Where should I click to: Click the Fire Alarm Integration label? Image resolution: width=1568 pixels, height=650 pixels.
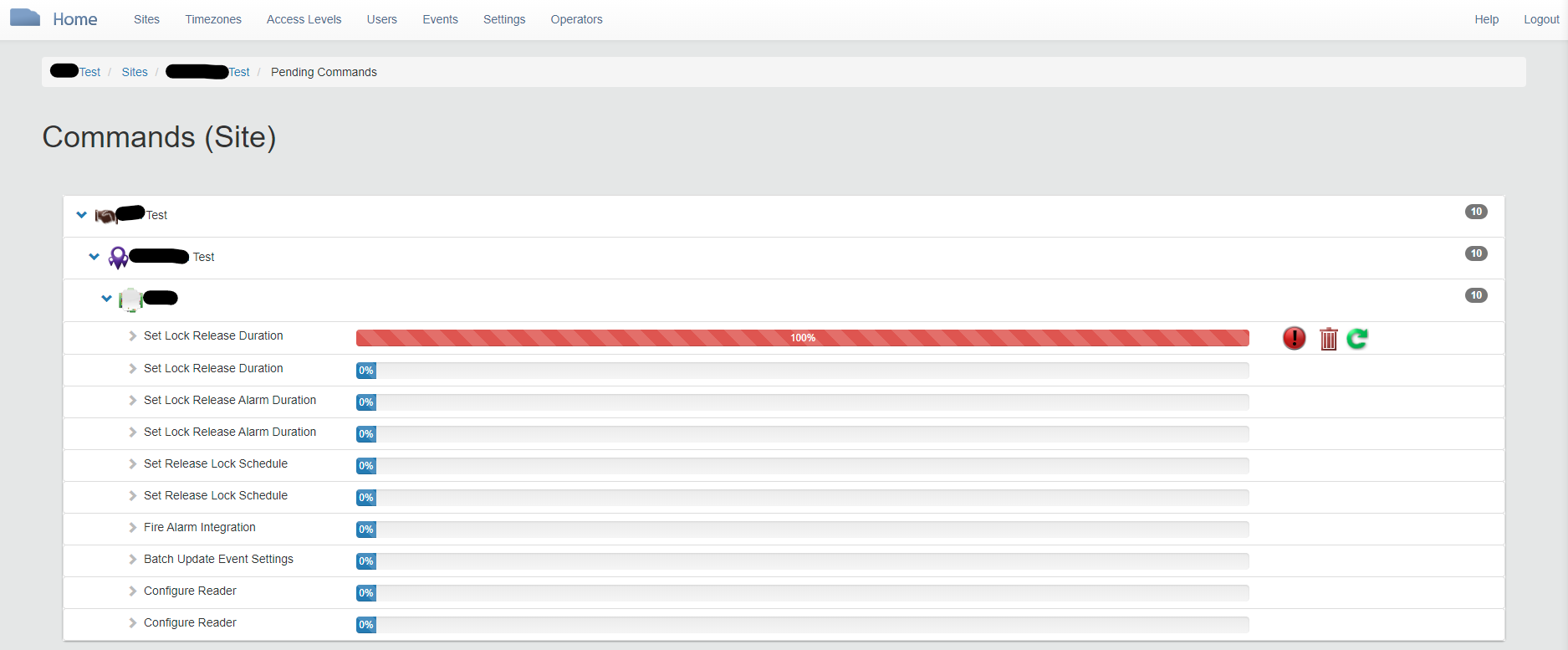(200, 527)
